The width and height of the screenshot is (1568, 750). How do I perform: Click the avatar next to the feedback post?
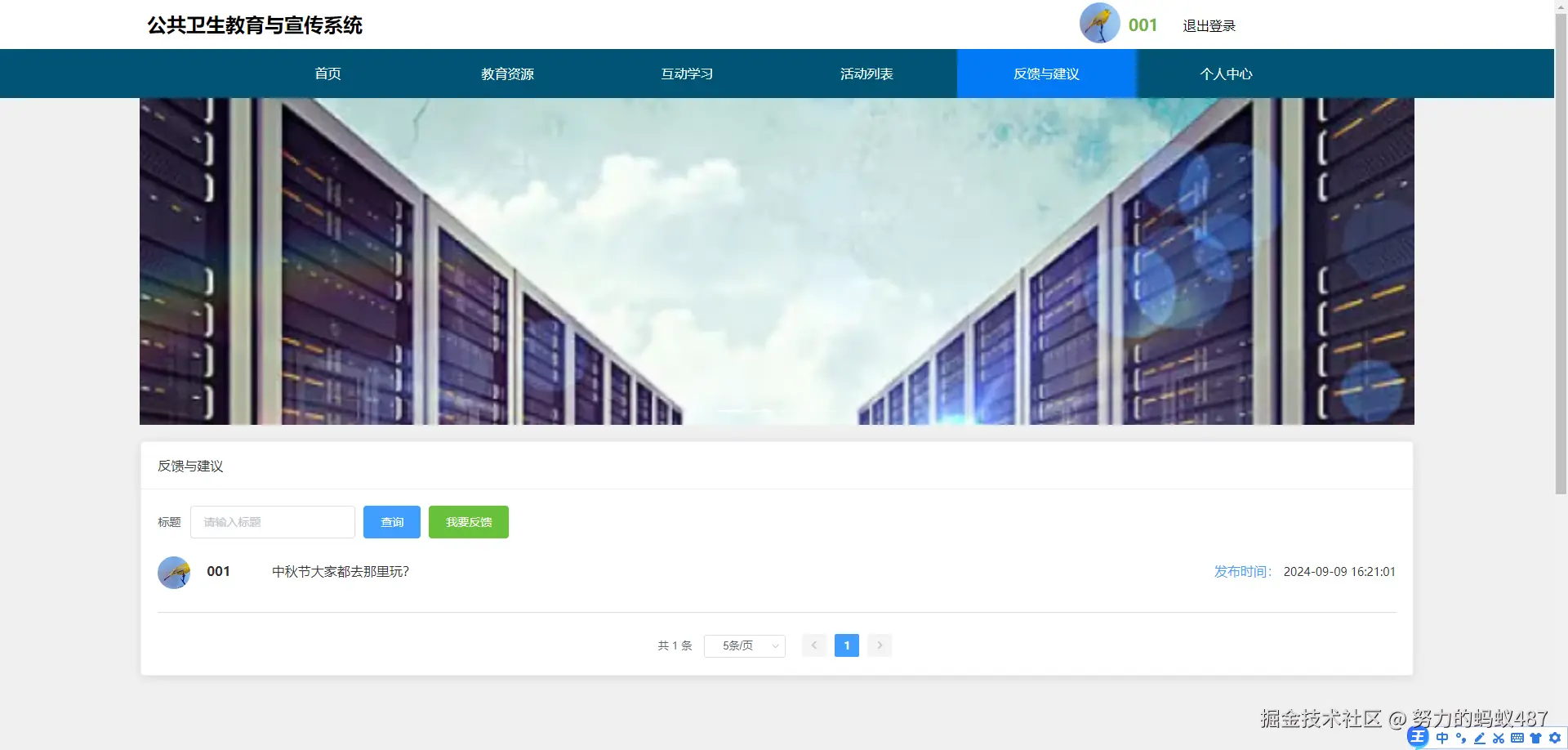pos(174,572)
